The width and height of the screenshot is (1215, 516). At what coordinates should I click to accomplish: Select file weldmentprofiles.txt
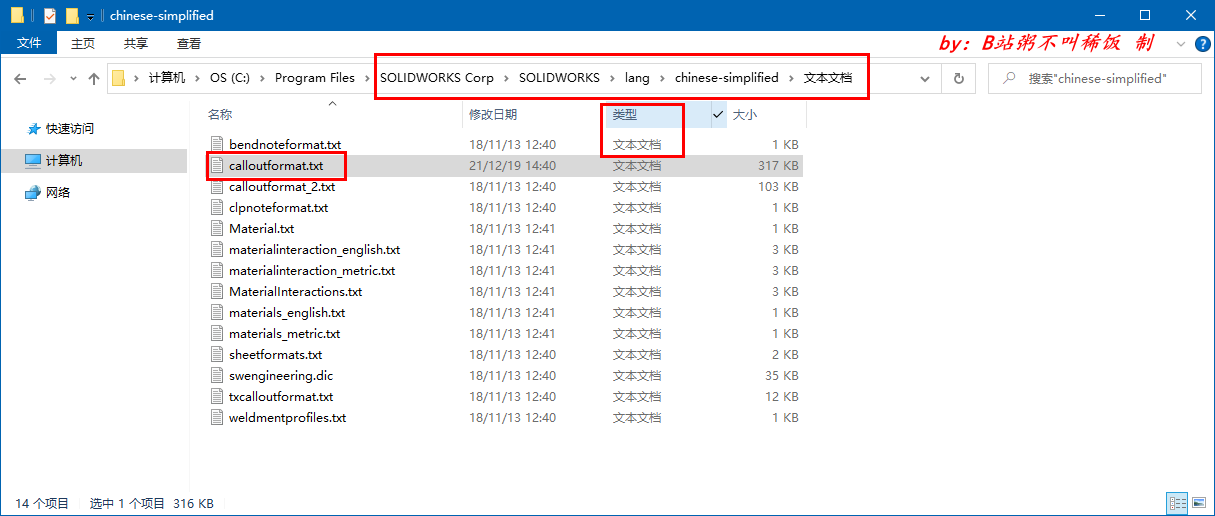pos(287,418)
